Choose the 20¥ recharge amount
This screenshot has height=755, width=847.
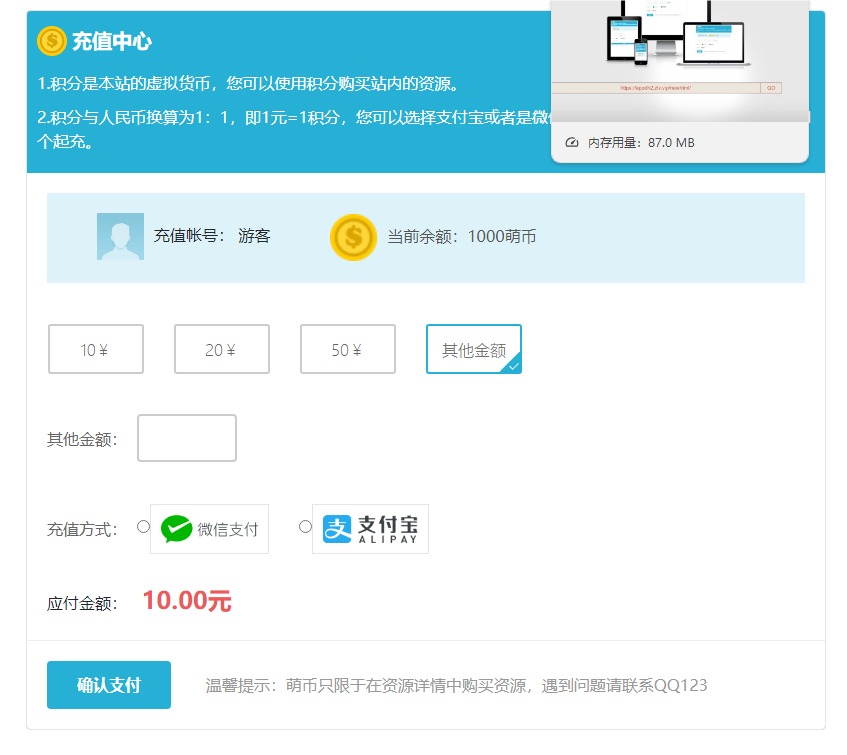[222, 350]
